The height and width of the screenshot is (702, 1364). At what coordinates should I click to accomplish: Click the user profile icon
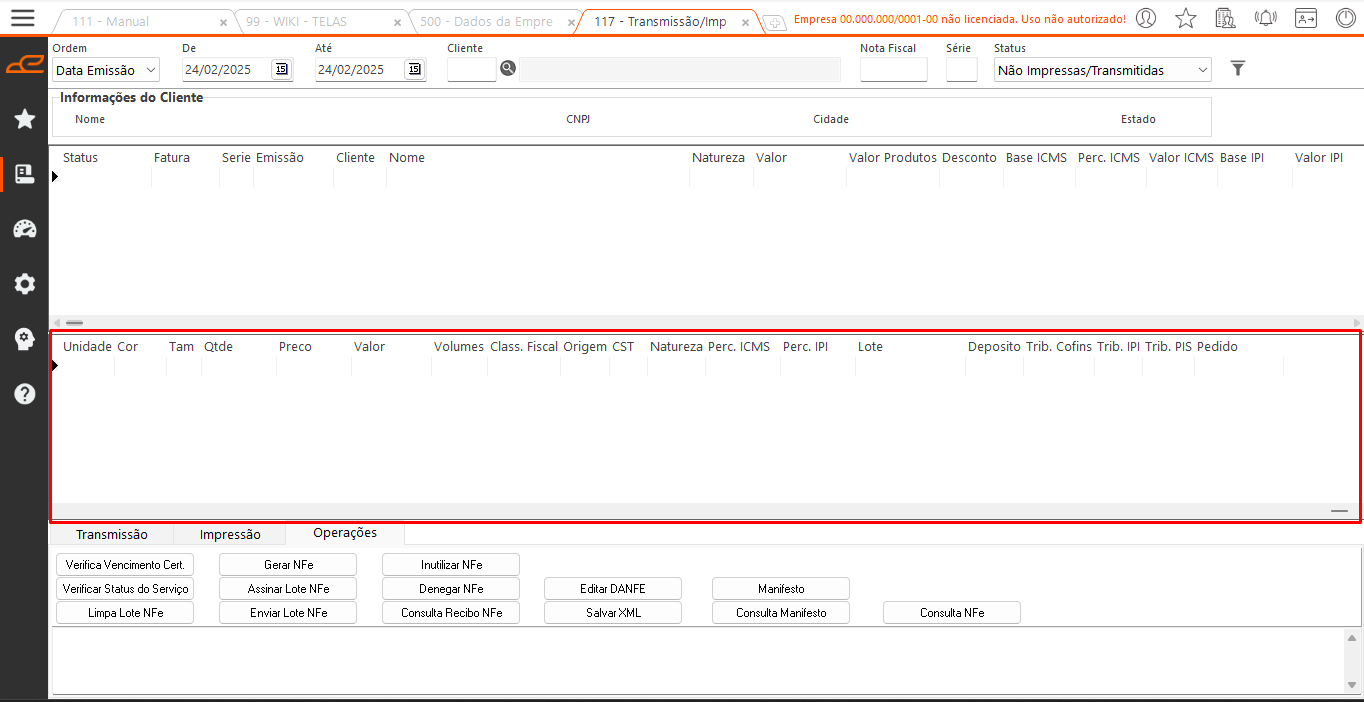pos(1146,18)
